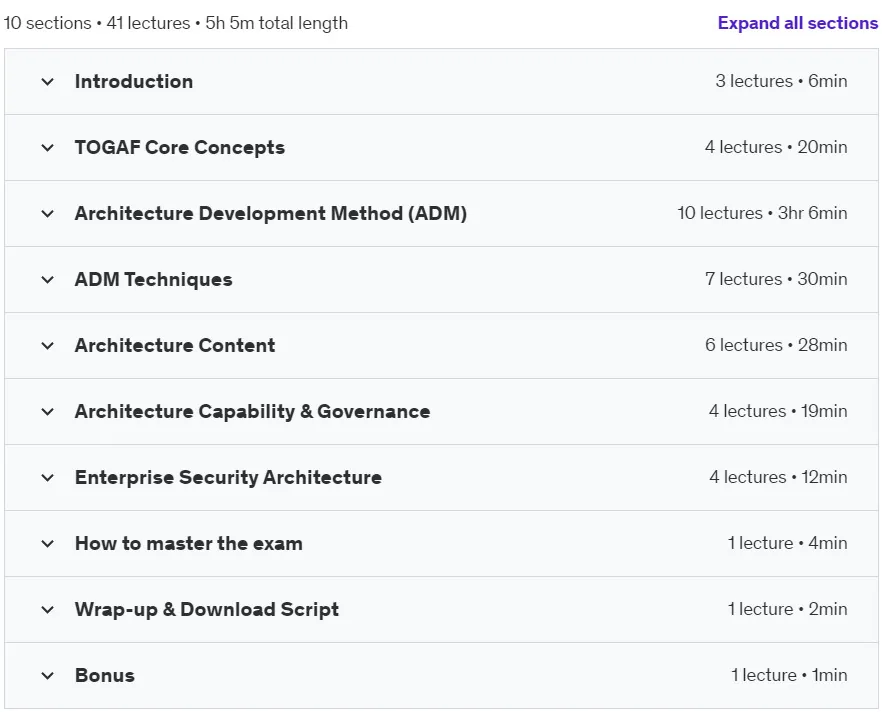
Task: Open the Introduction section title
Action: [134, 82]
